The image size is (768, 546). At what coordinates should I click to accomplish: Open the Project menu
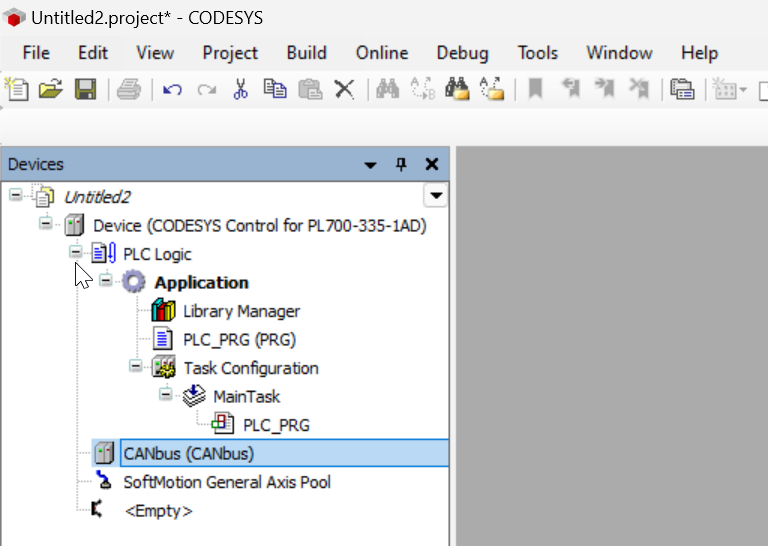tap(230, 53)
